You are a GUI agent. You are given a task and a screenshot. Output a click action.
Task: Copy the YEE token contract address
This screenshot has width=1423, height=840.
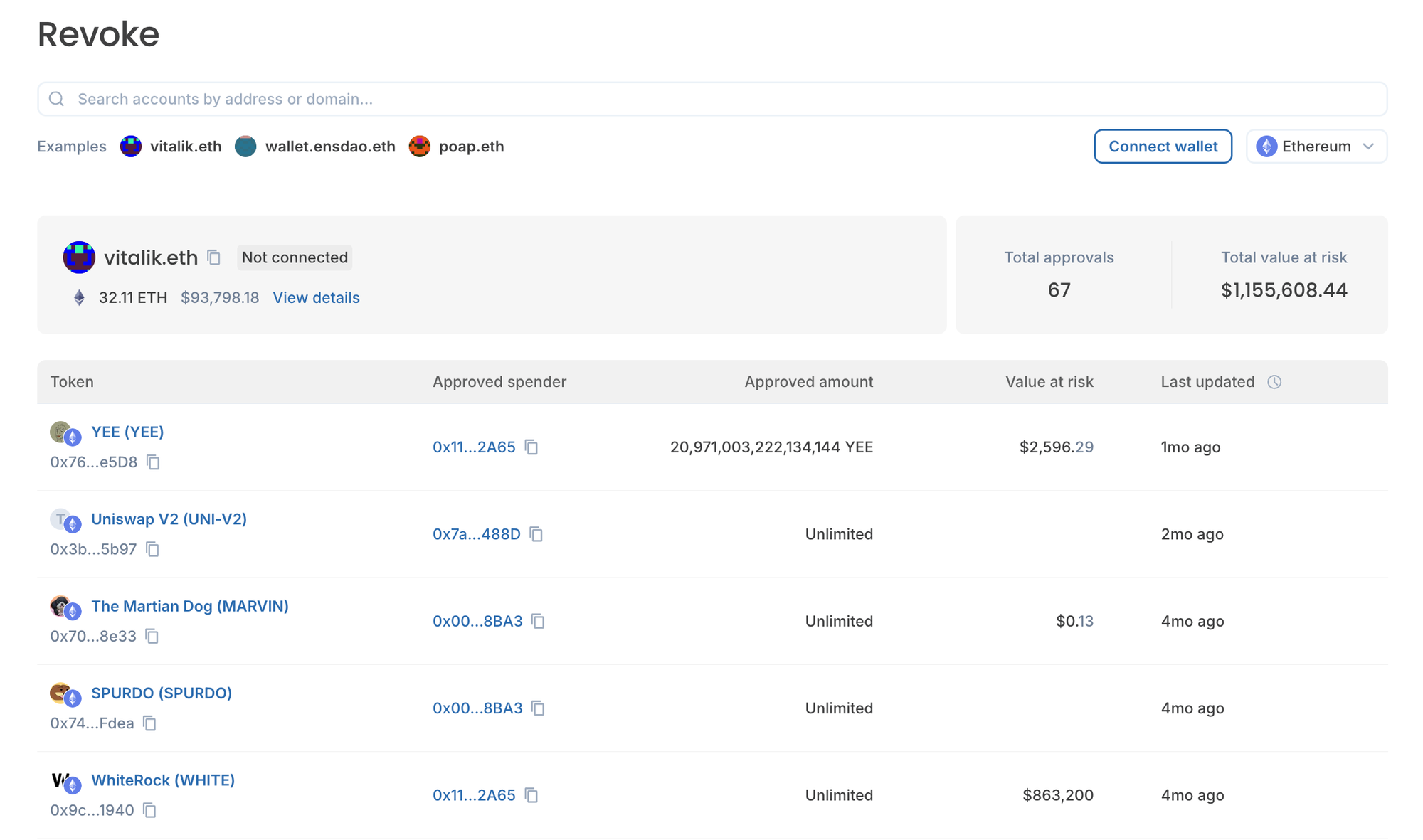tap(153, 462)
